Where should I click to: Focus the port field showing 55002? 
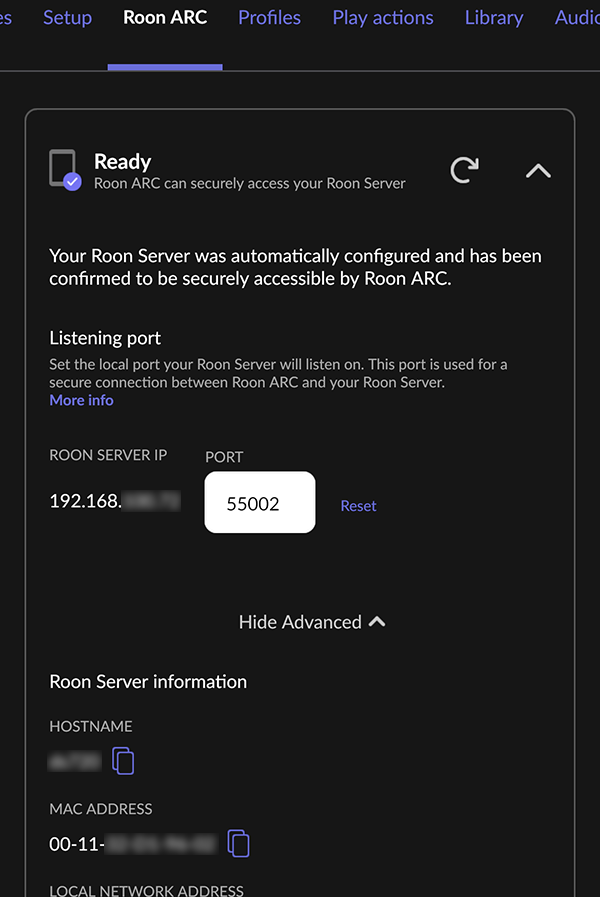tap(260, 502)
